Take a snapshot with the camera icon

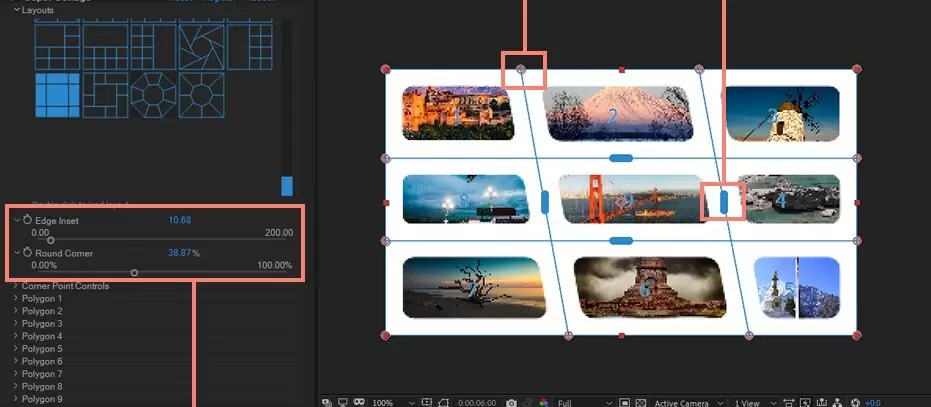click(x=511, y=403)
